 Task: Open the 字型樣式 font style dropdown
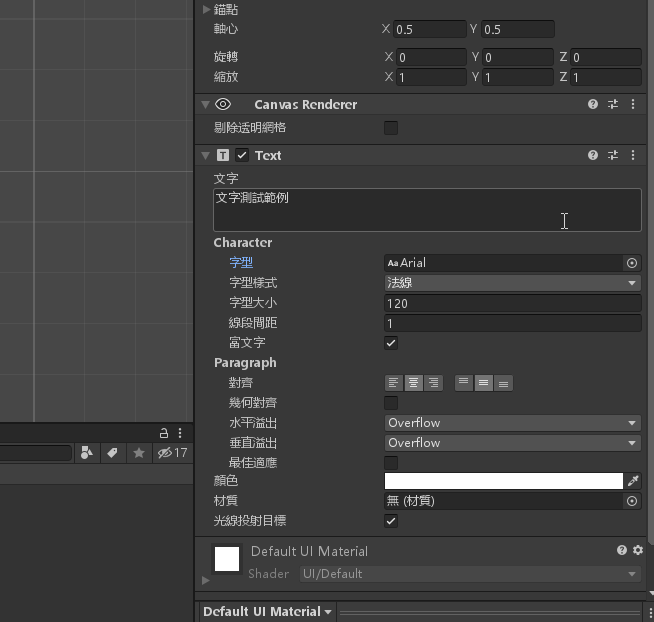pyautogui.click(x=512, y=283)
